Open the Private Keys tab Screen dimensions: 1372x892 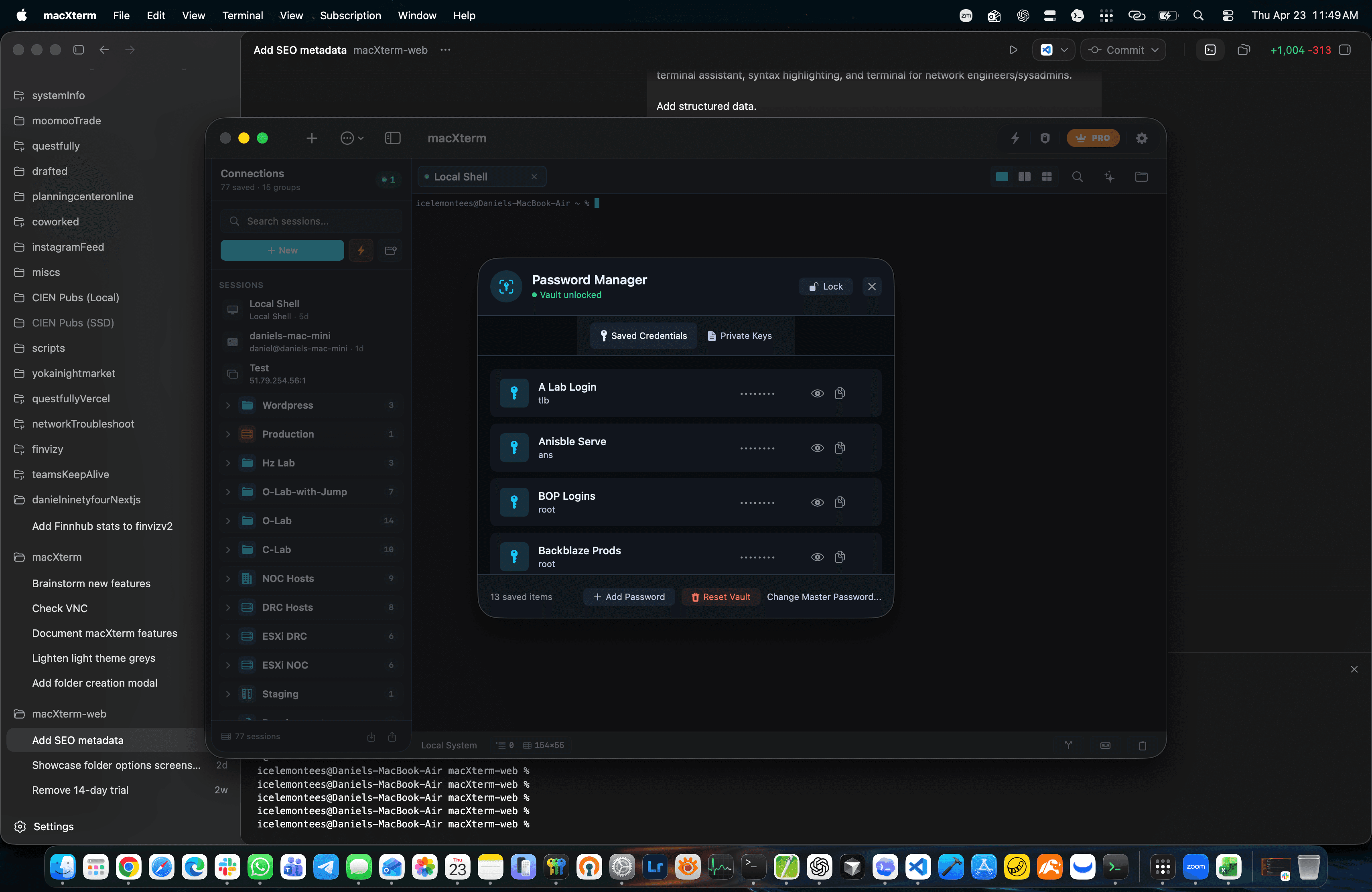tap(740, 335)
